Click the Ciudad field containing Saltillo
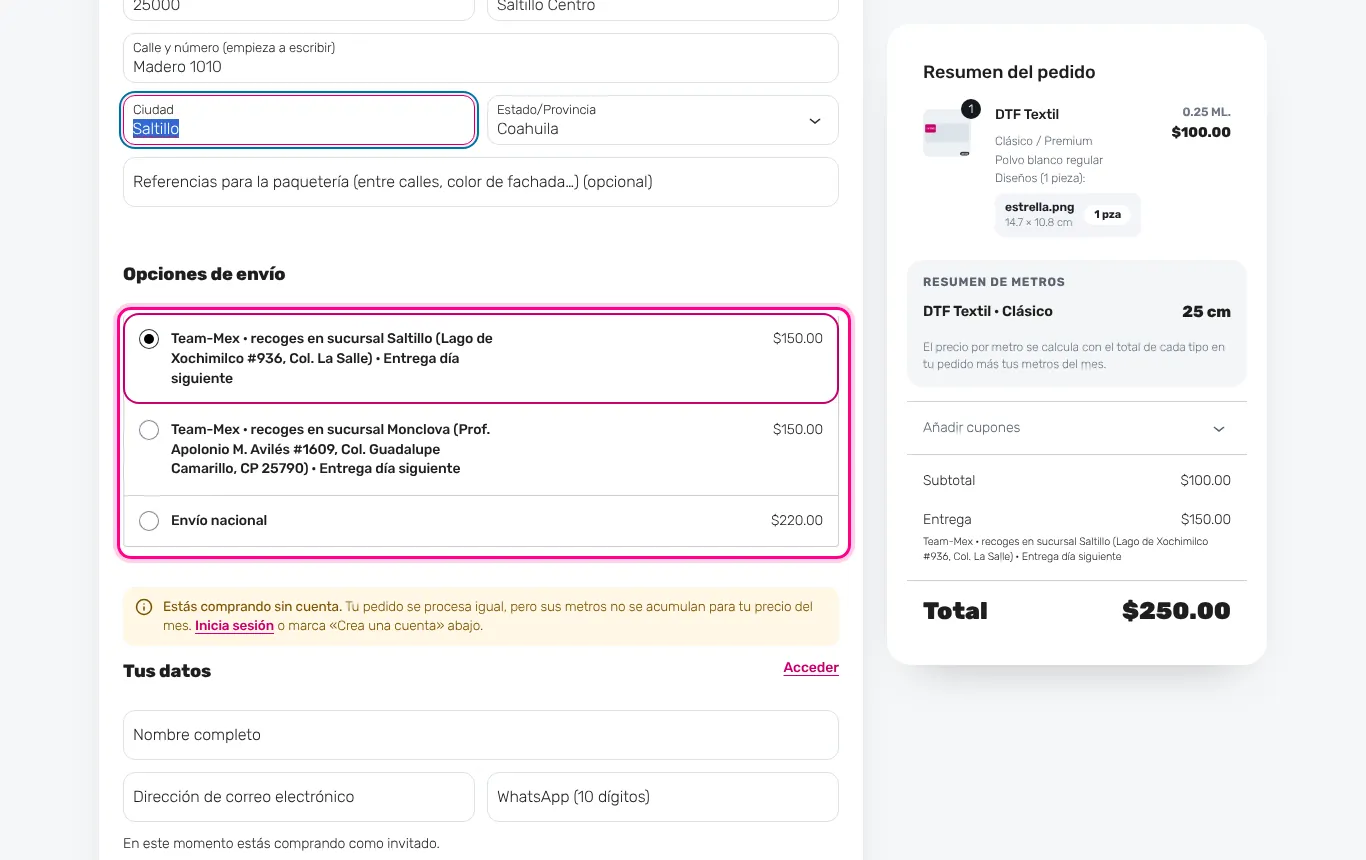Viewport: 1366px width, 860px height. click(299, 120)
